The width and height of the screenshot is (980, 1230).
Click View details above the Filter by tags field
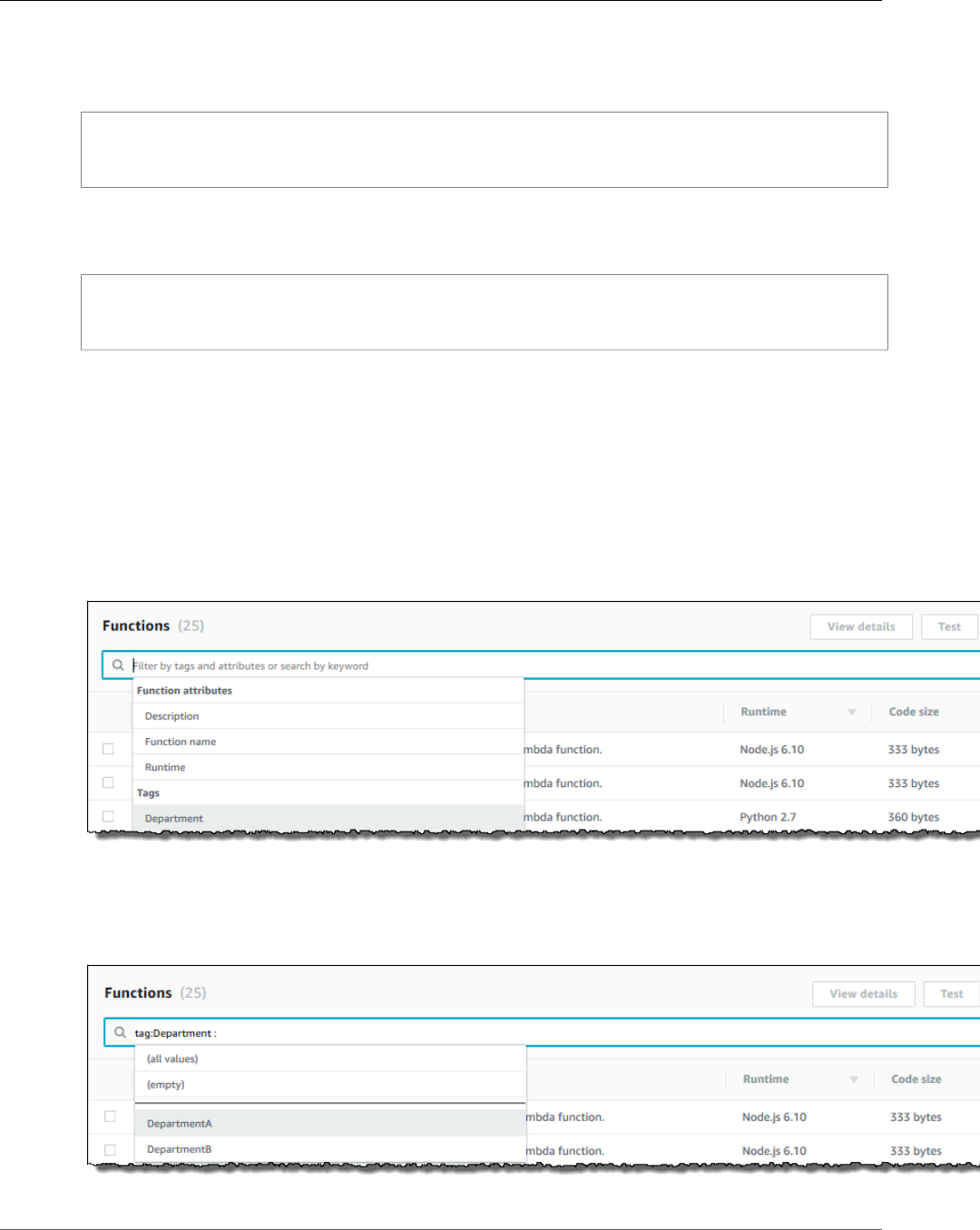tap(861, 626)
